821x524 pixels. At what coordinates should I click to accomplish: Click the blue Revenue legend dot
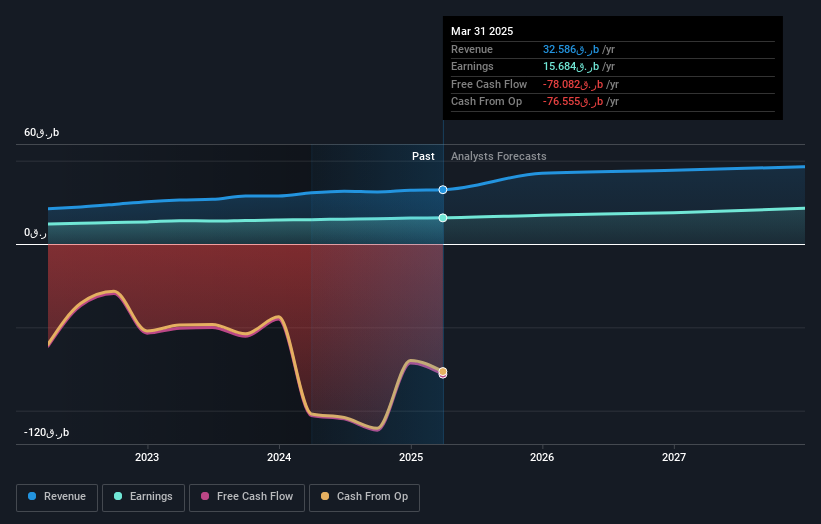32,496
